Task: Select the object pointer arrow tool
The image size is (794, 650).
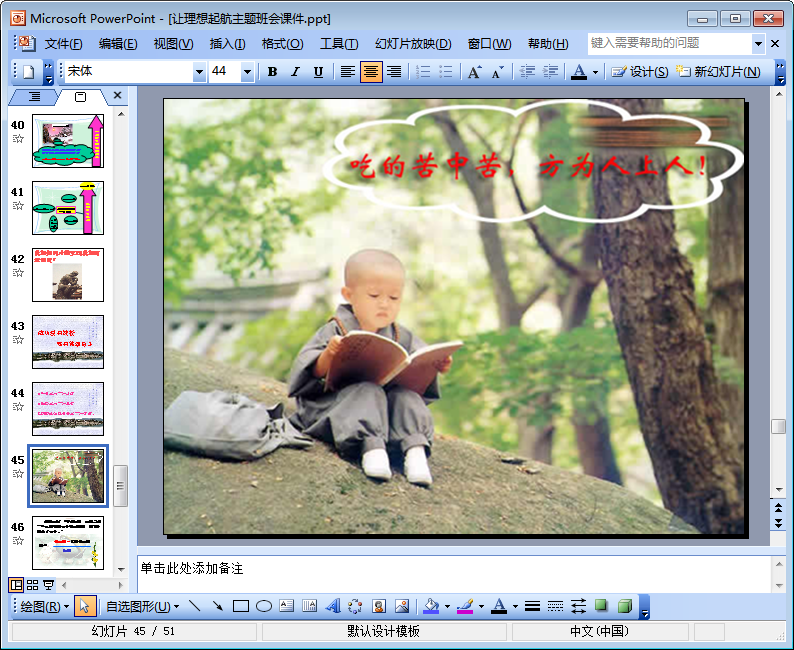Action: [85, 606]
